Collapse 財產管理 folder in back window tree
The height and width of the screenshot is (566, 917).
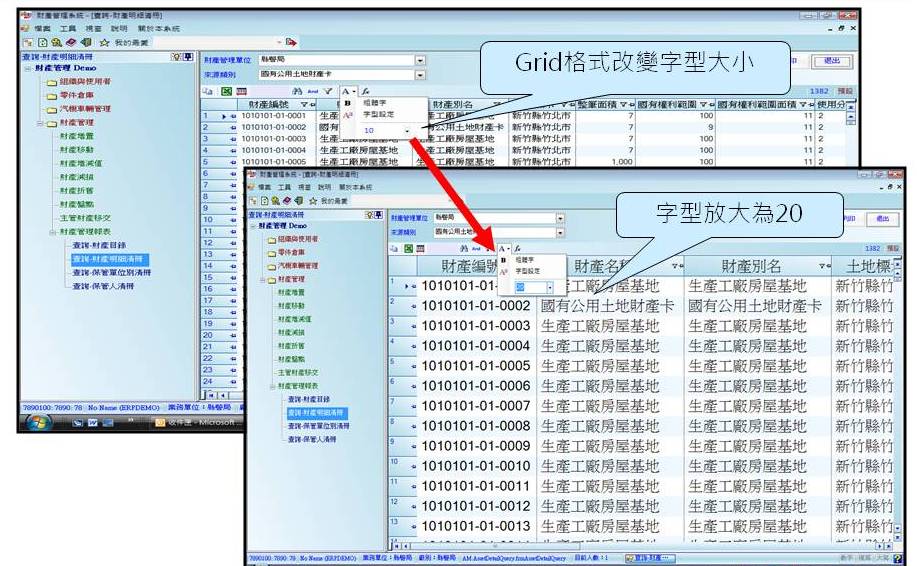point(39,123)
